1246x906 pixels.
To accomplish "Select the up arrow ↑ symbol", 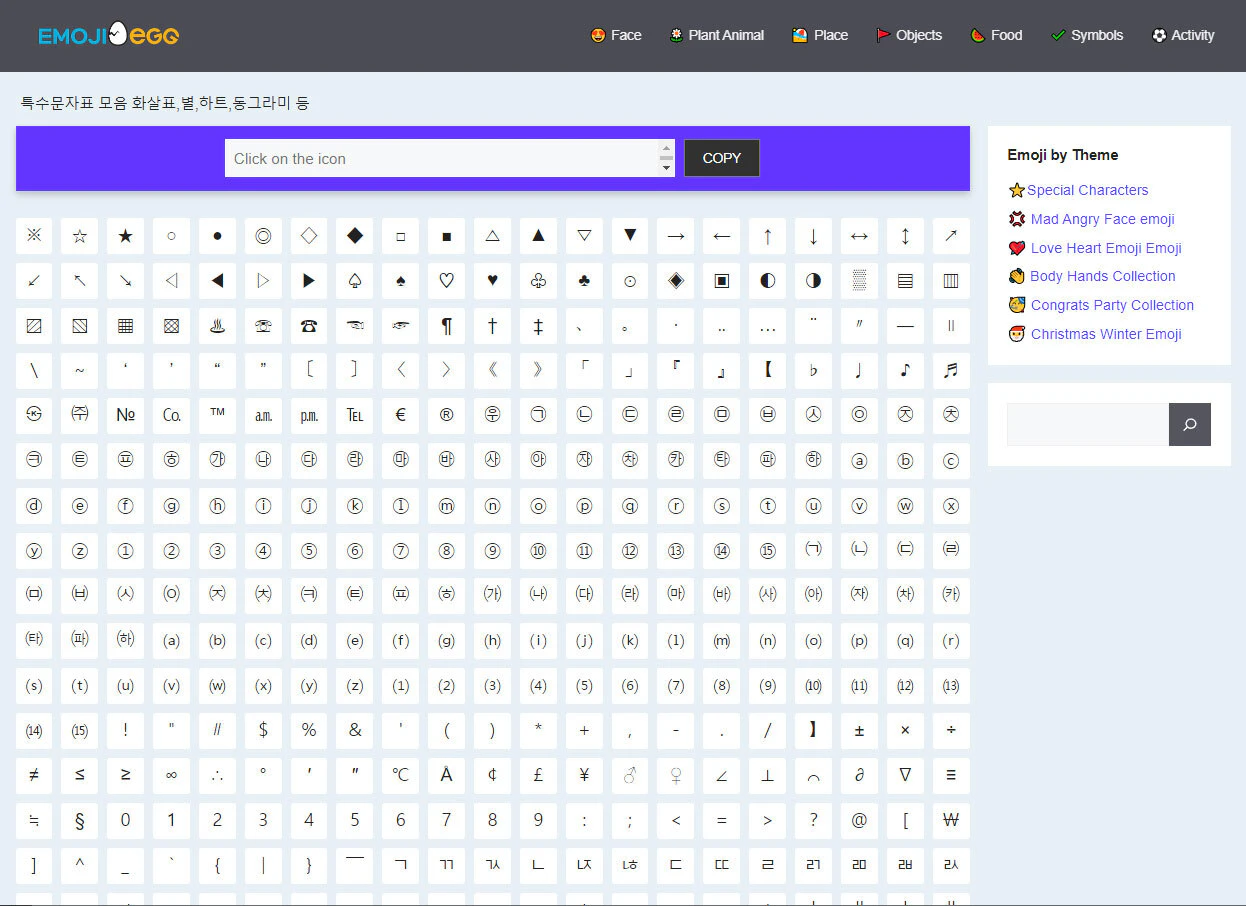I will [767, 236].
